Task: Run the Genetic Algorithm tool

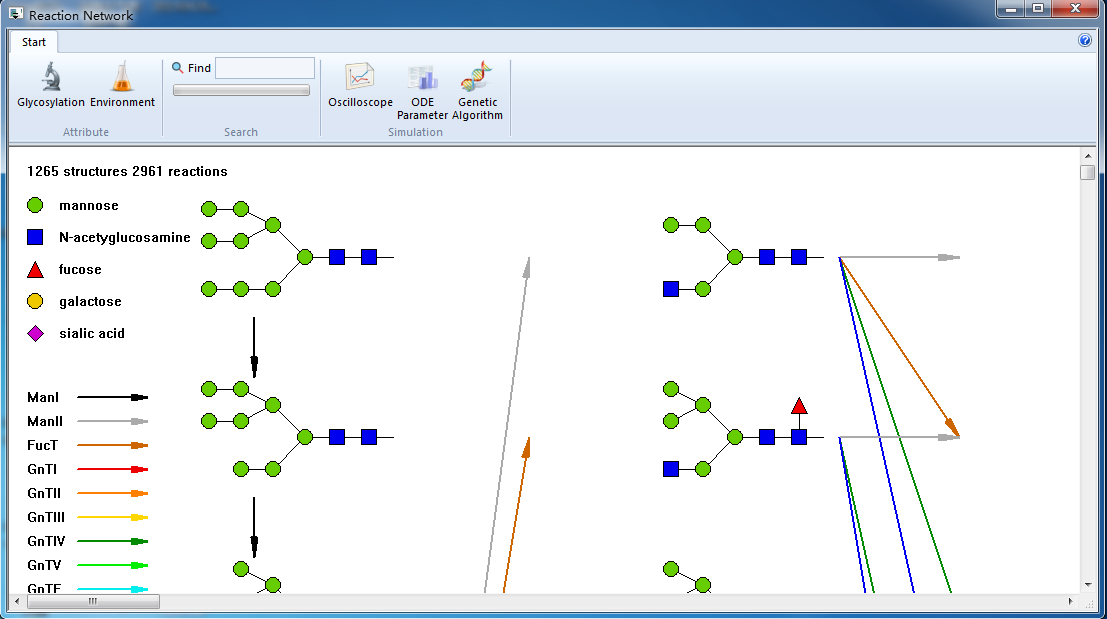Action: point(477,92)
